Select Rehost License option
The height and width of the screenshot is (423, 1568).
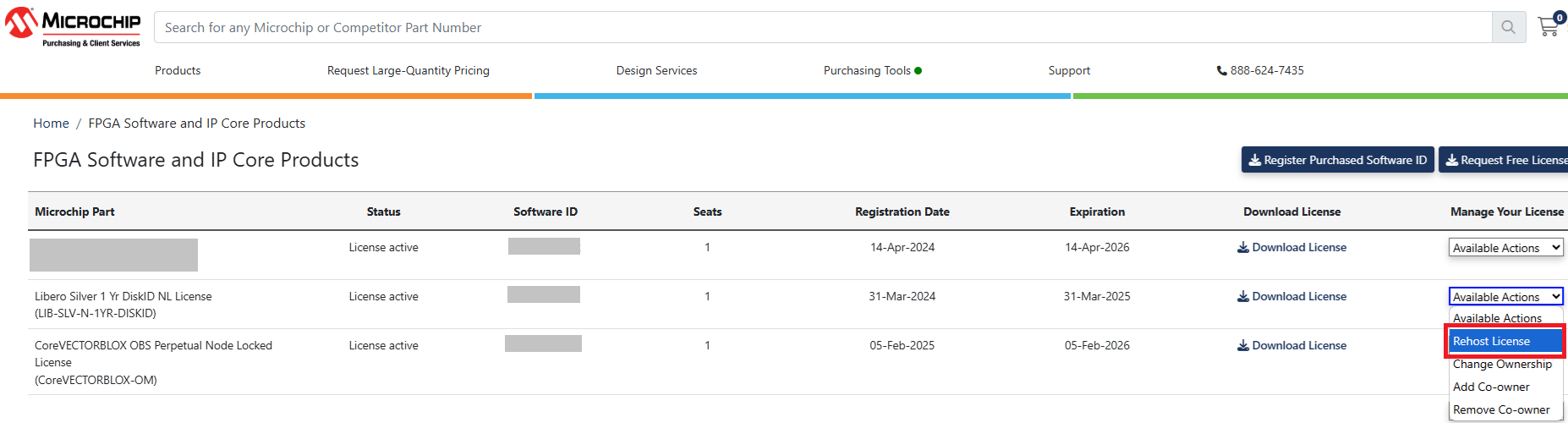pyautogui.click(x=1492, y=342)
